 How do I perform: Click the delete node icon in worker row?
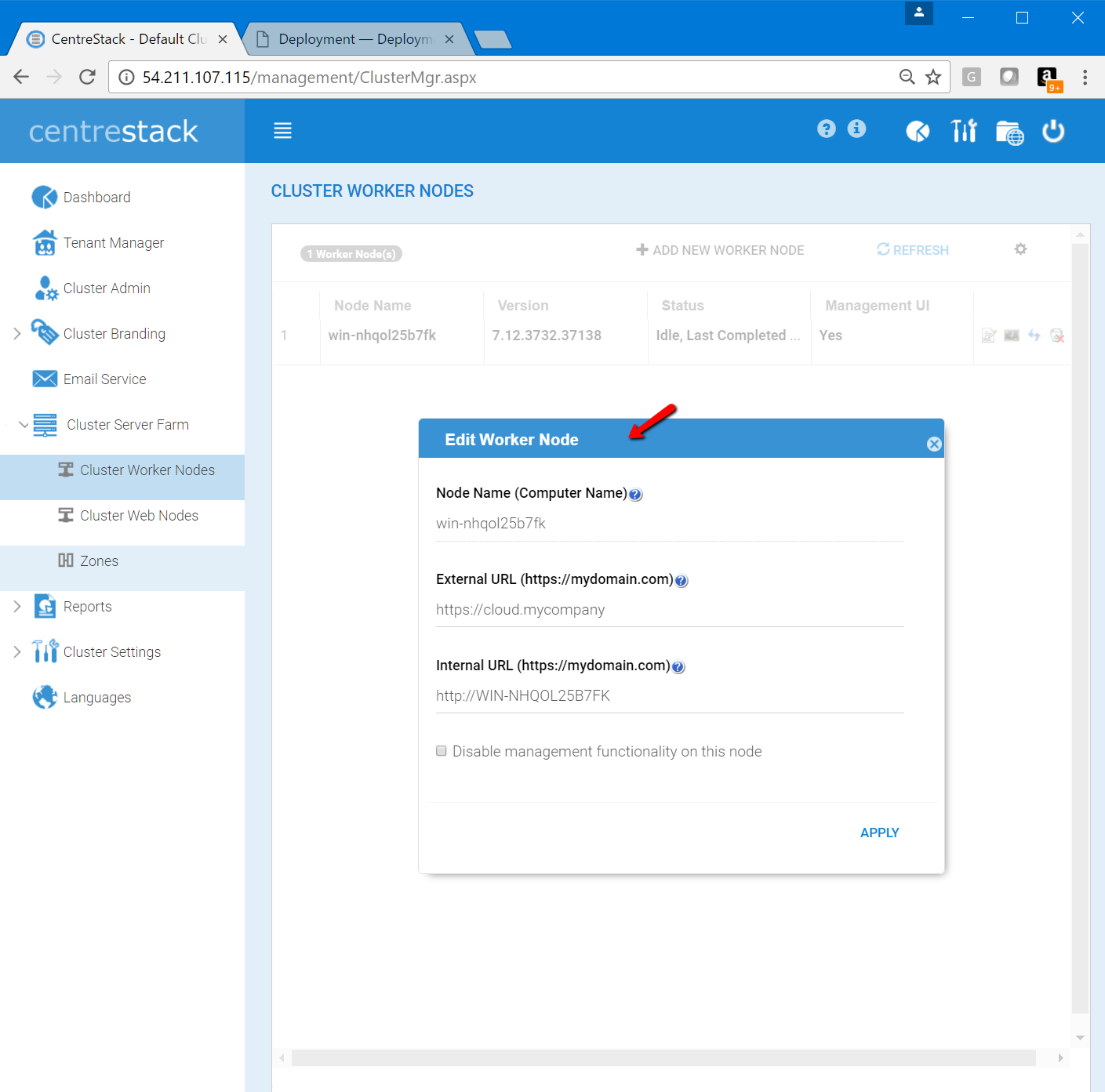(x=1057, y=336)
